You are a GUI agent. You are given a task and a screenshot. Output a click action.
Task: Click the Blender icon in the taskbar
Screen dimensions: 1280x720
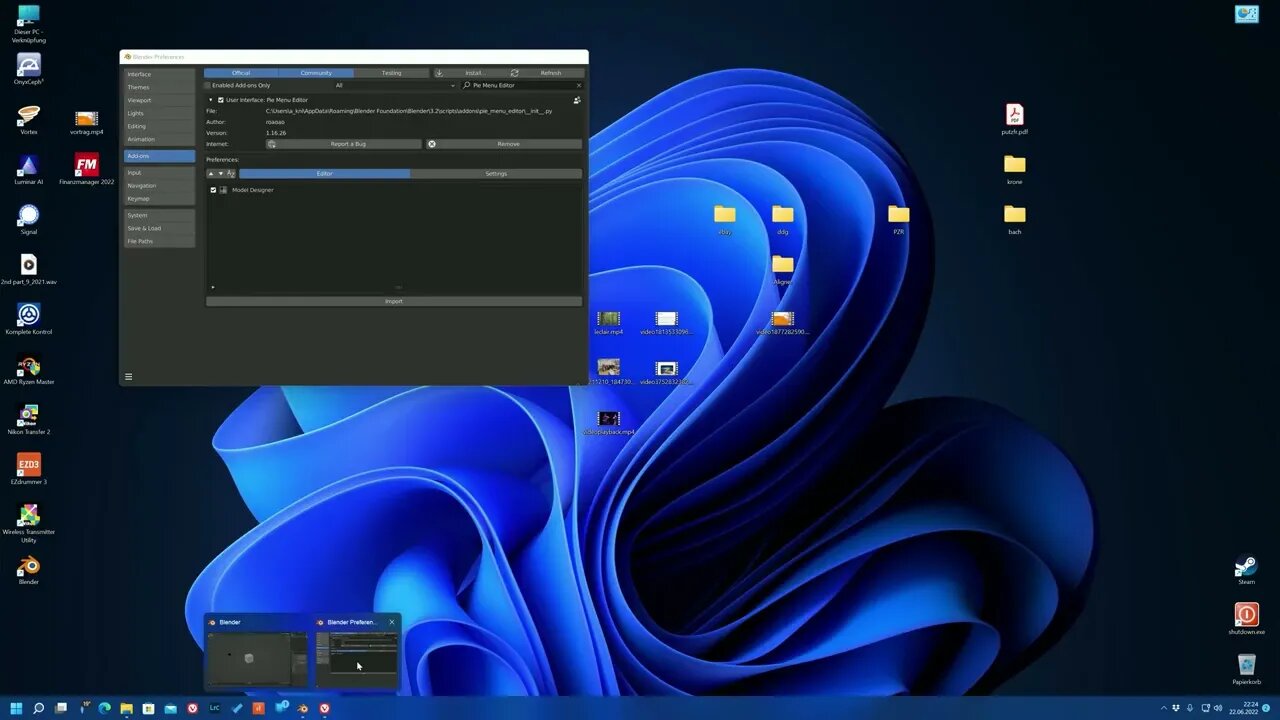[302, 708]
